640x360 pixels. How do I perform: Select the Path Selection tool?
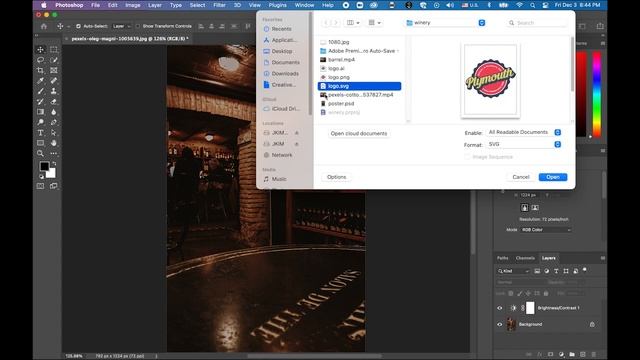[x=53, y=133]
